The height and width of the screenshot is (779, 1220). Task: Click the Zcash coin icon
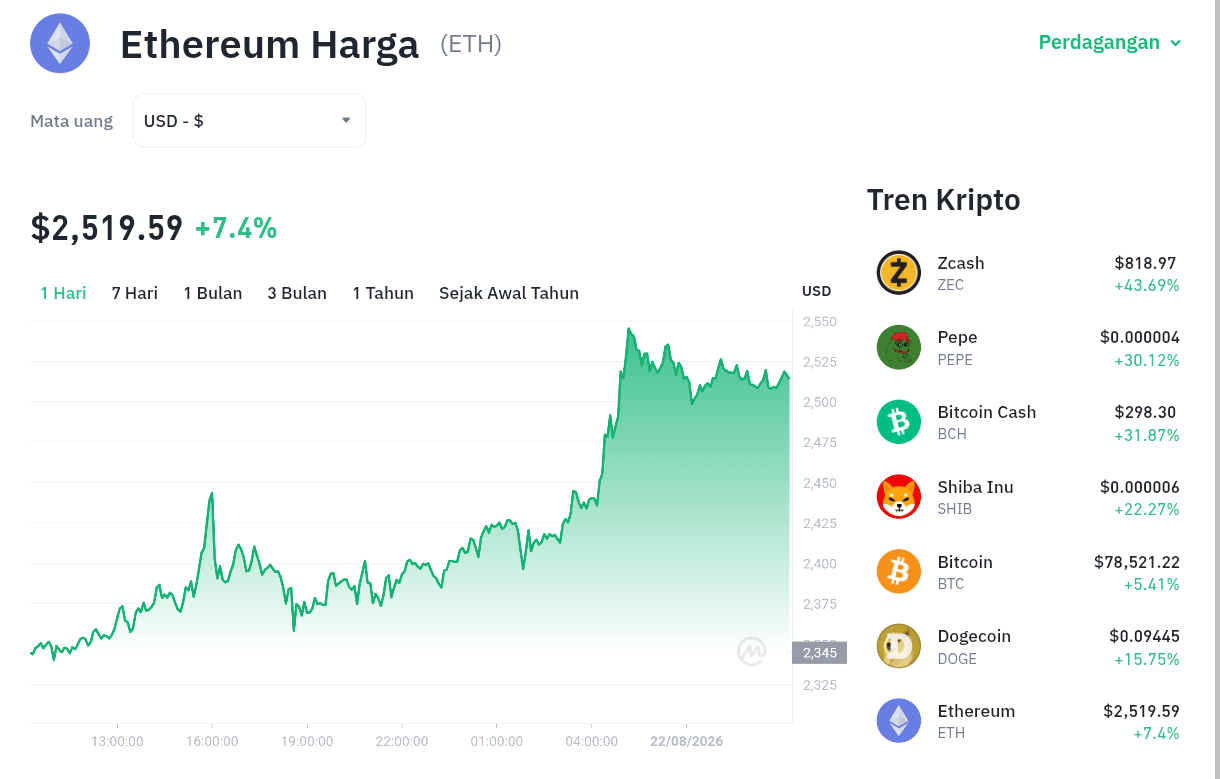(898, 273)
